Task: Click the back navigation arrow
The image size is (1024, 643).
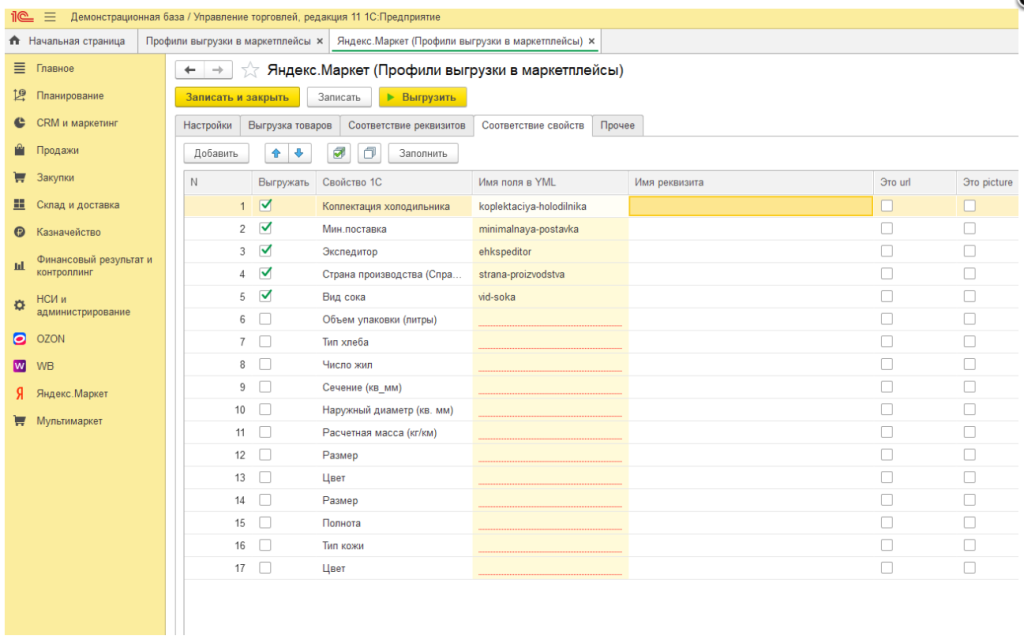Action: (190, 70)
